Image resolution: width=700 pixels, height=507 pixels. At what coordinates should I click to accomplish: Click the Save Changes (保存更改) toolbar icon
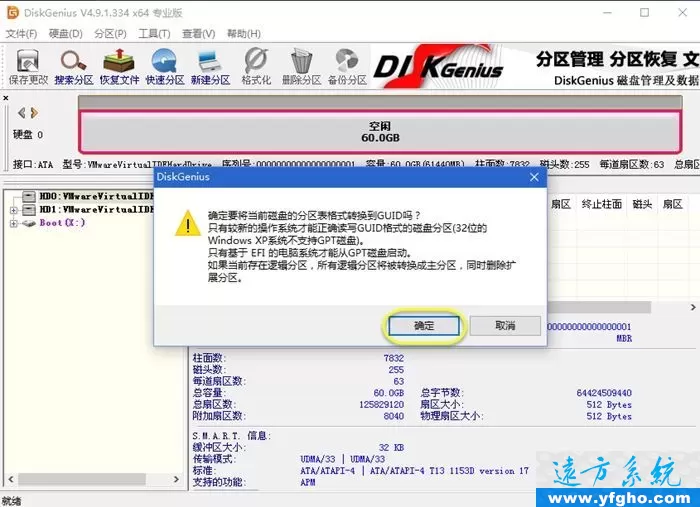(x=28, y=66)
